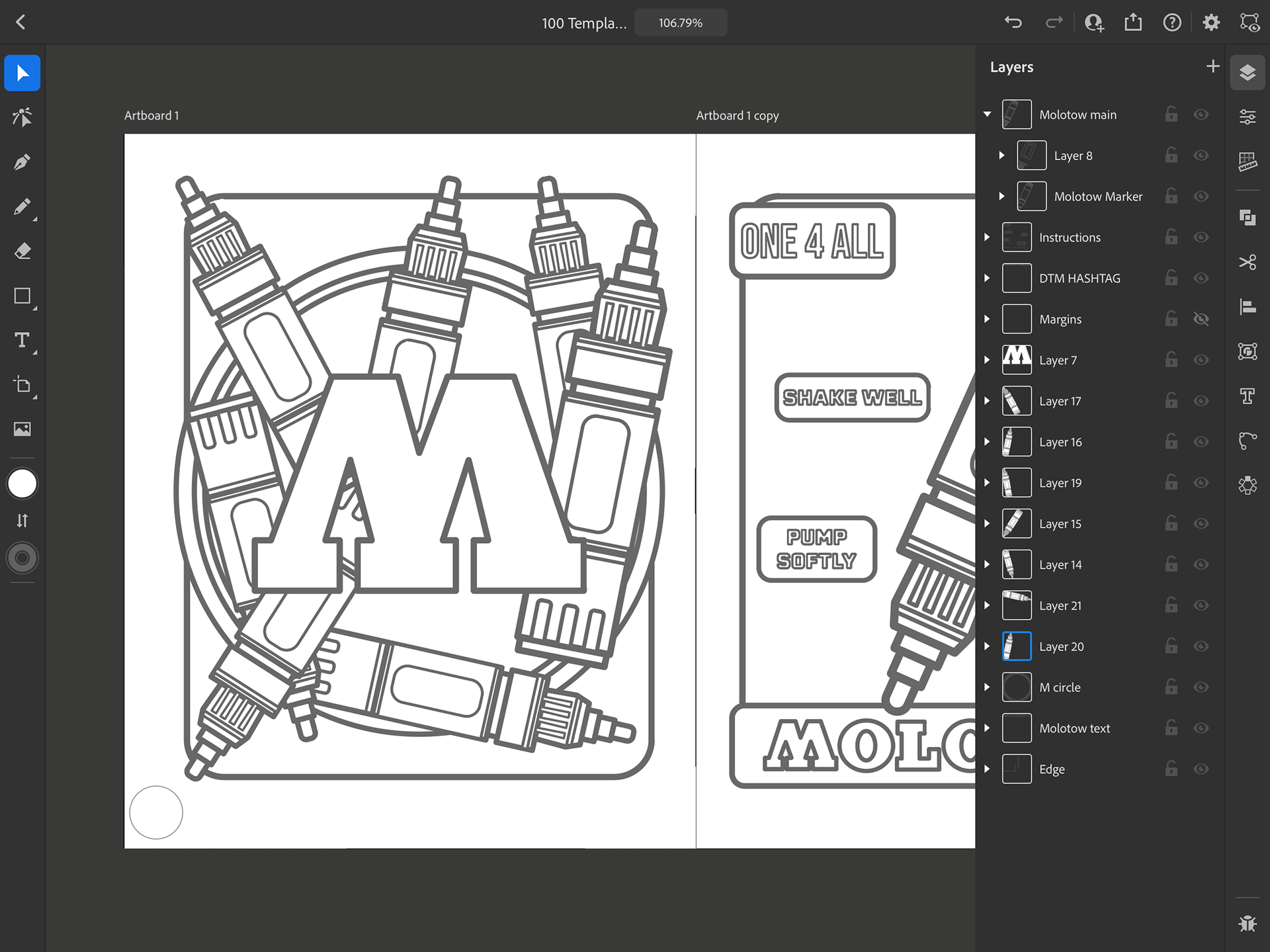1270x952 pixels.
Task: Undo the last action
Action: [1013, 22]
